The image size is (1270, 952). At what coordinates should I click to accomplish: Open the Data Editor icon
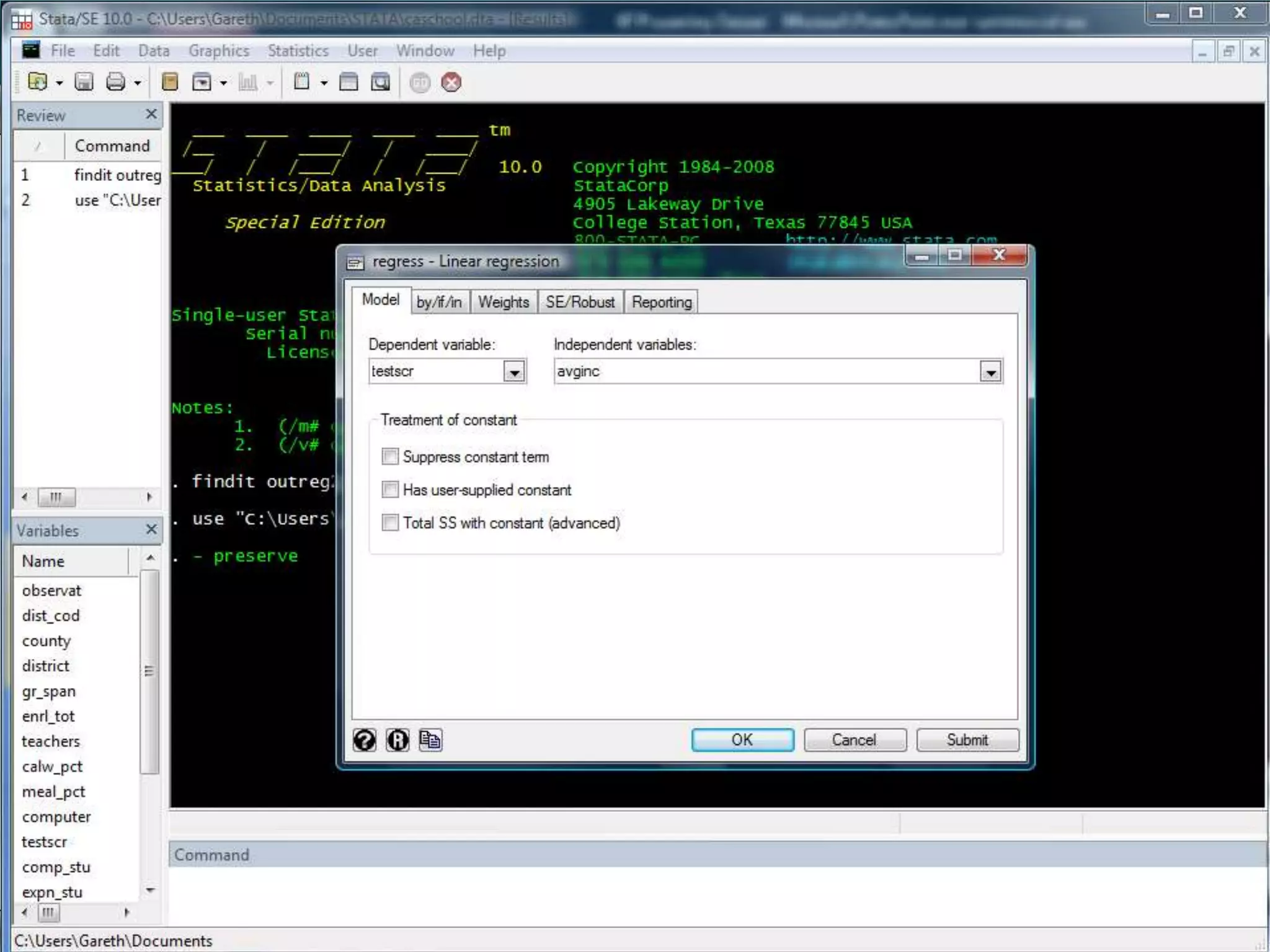349,82
